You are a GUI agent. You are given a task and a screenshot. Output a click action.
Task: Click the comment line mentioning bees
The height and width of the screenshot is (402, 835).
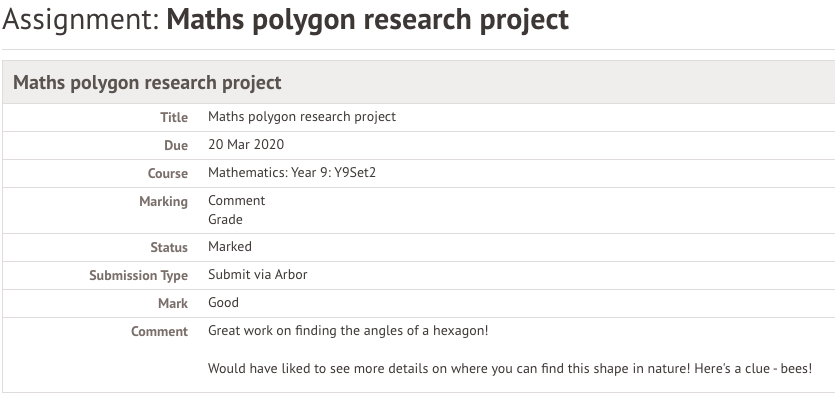(x=510, y=368)
